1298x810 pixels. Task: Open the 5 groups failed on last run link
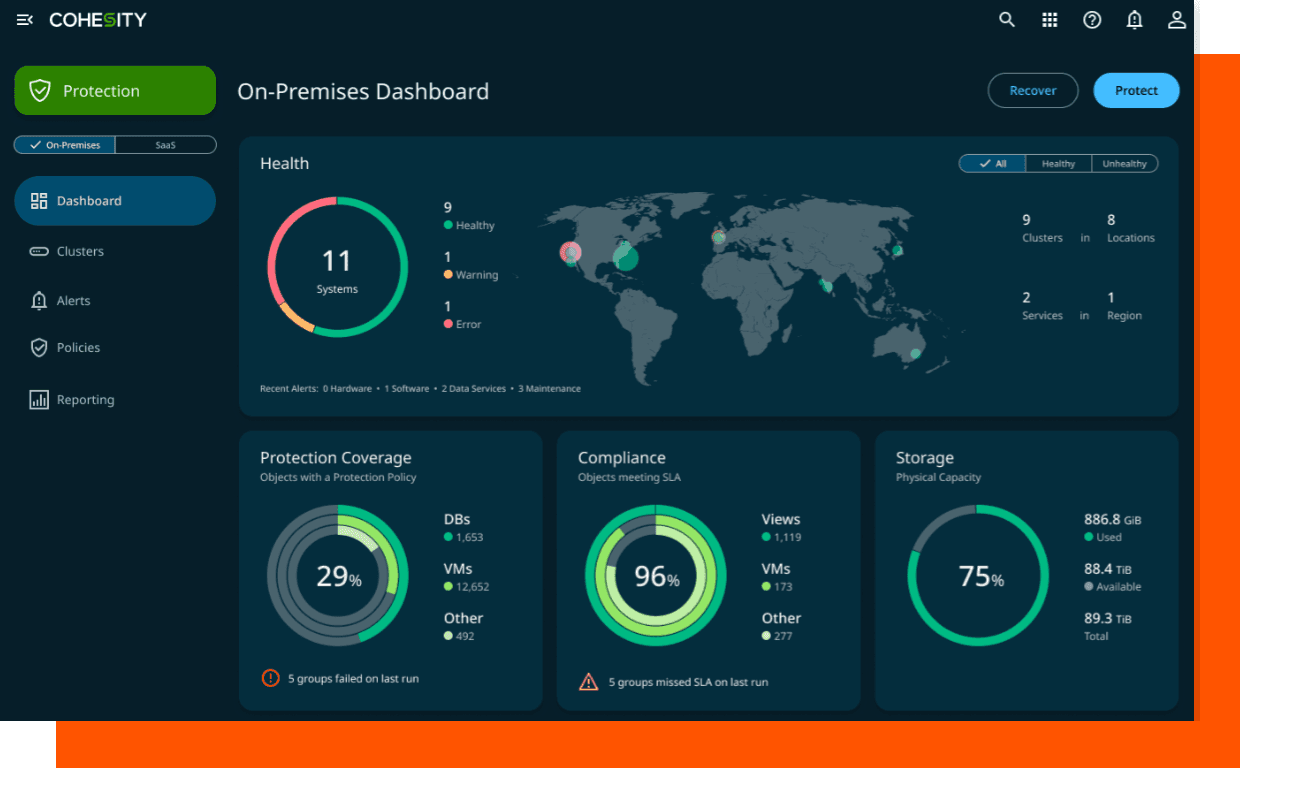click(x=353, y=679)
